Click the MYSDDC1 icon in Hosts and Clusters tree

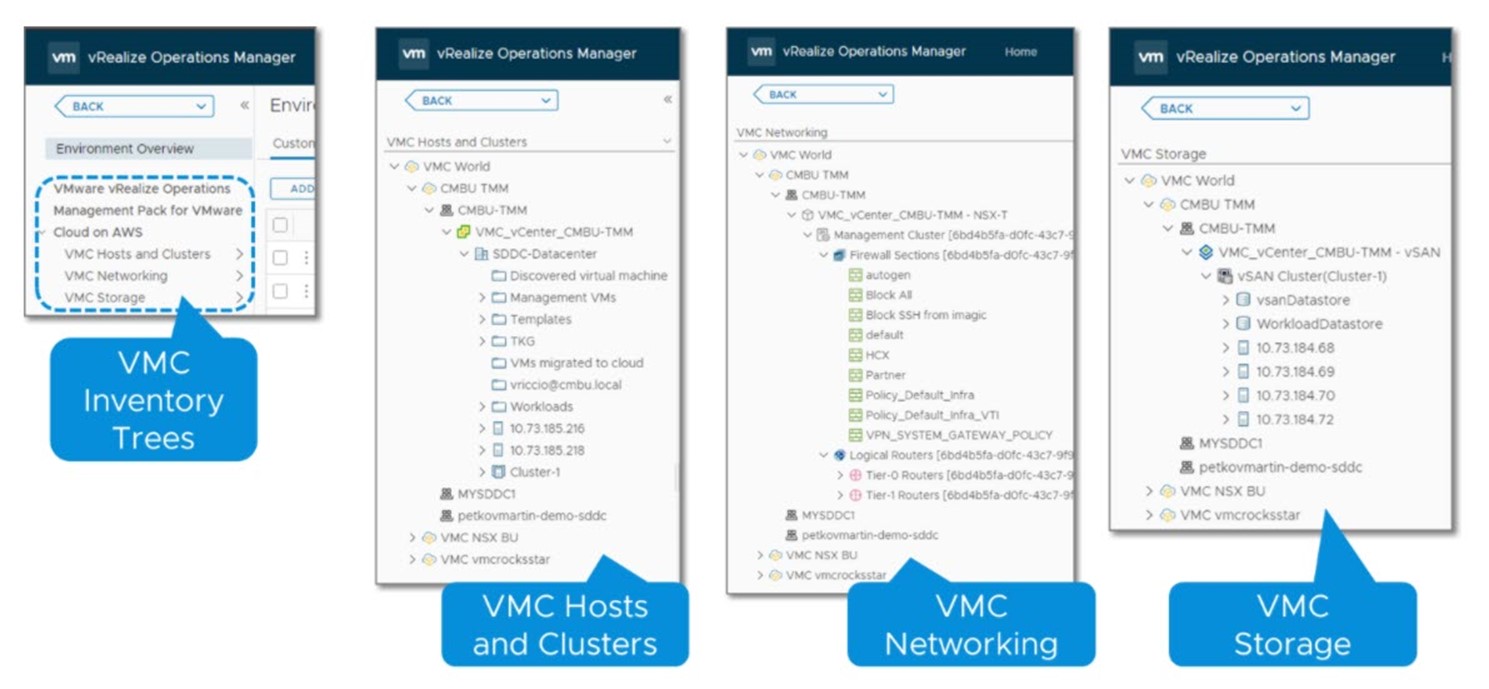[x=447, y=494]
